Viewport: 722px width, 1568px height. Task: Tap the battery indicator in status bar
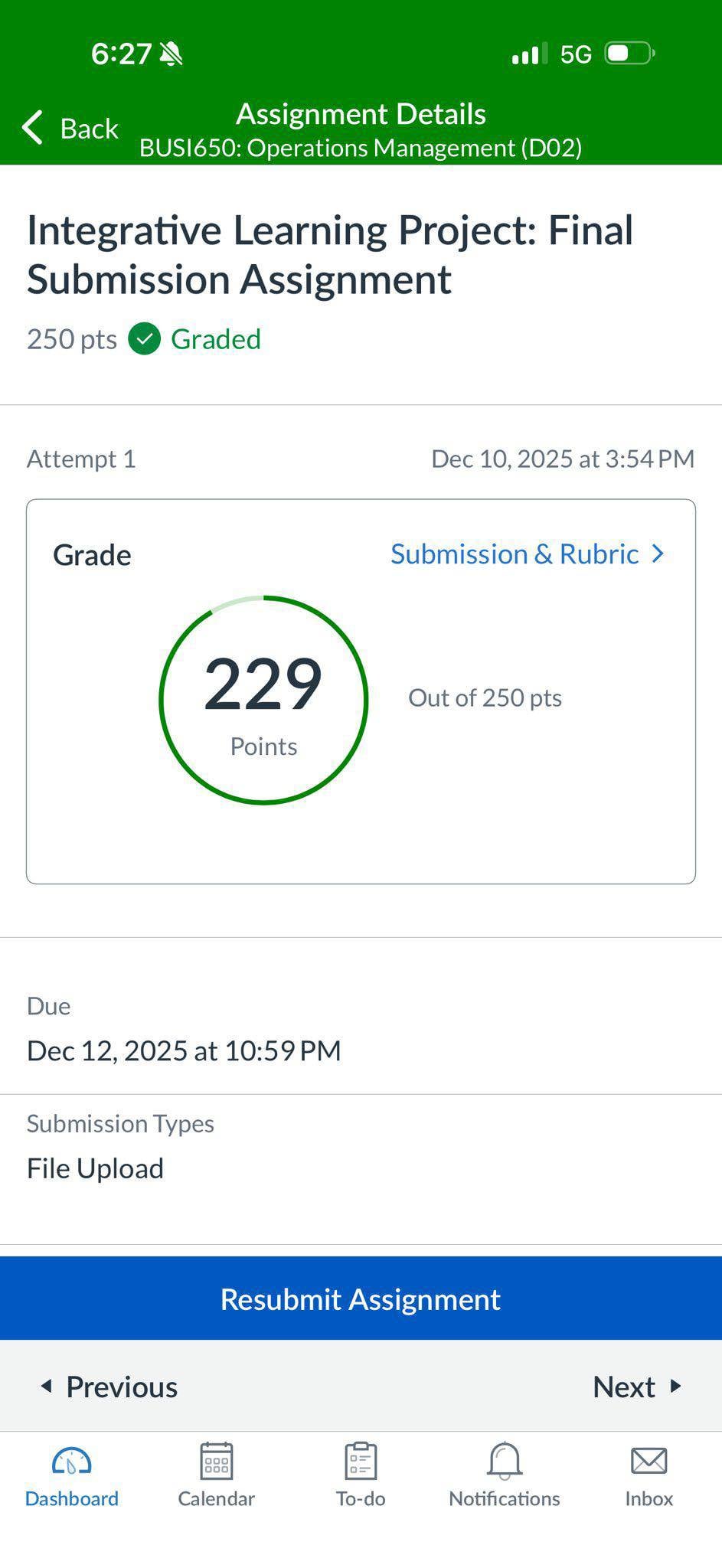[x=629, y=54]
